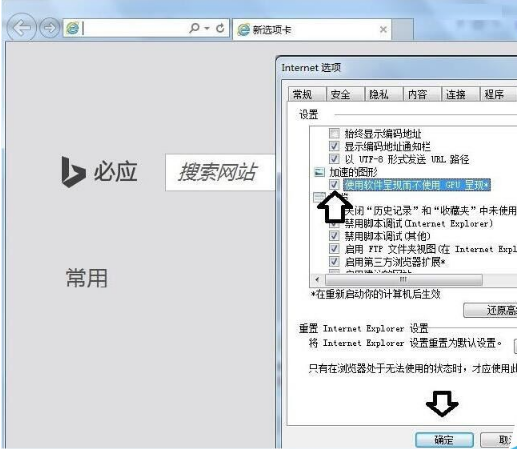Click the 关闭“历史记录”和“收藏夹” option text
The width and height of the screenshot is (517, 449).
pos(431,210)
